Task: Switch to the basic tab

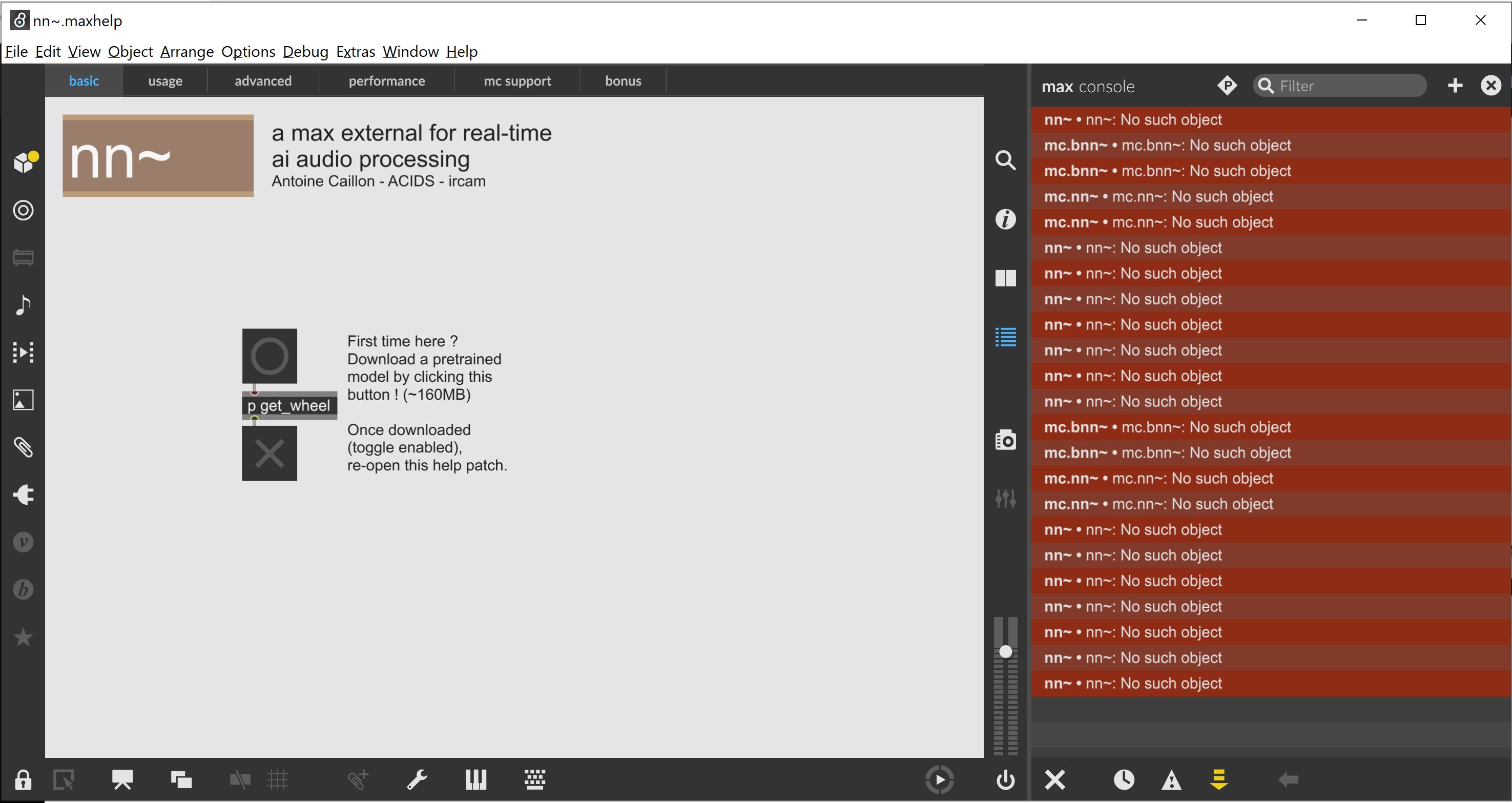Action: [84, 81]
